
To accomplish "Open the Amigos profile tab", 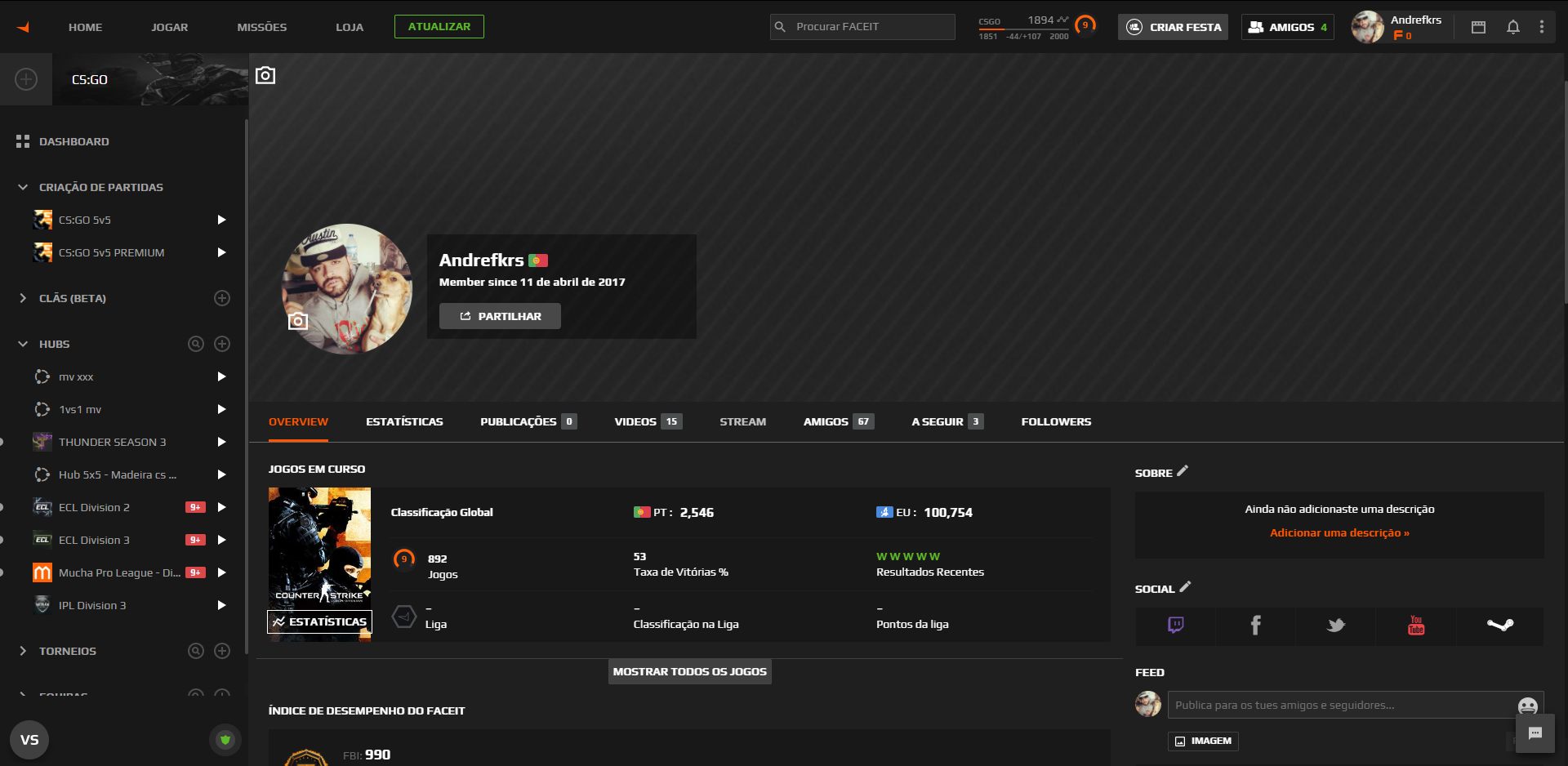I will click(x=839, y=421).
